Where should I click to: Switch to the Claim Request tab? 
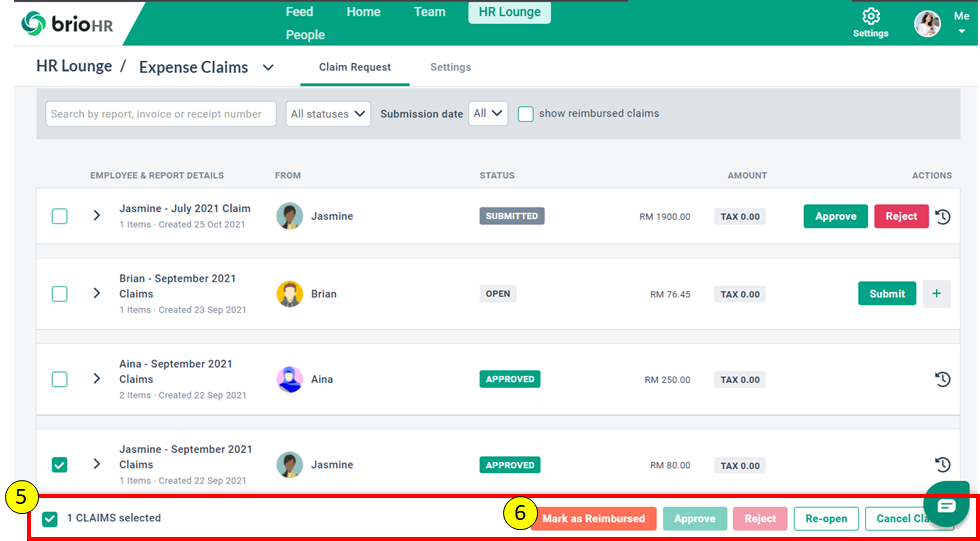[x=354, y=67]
